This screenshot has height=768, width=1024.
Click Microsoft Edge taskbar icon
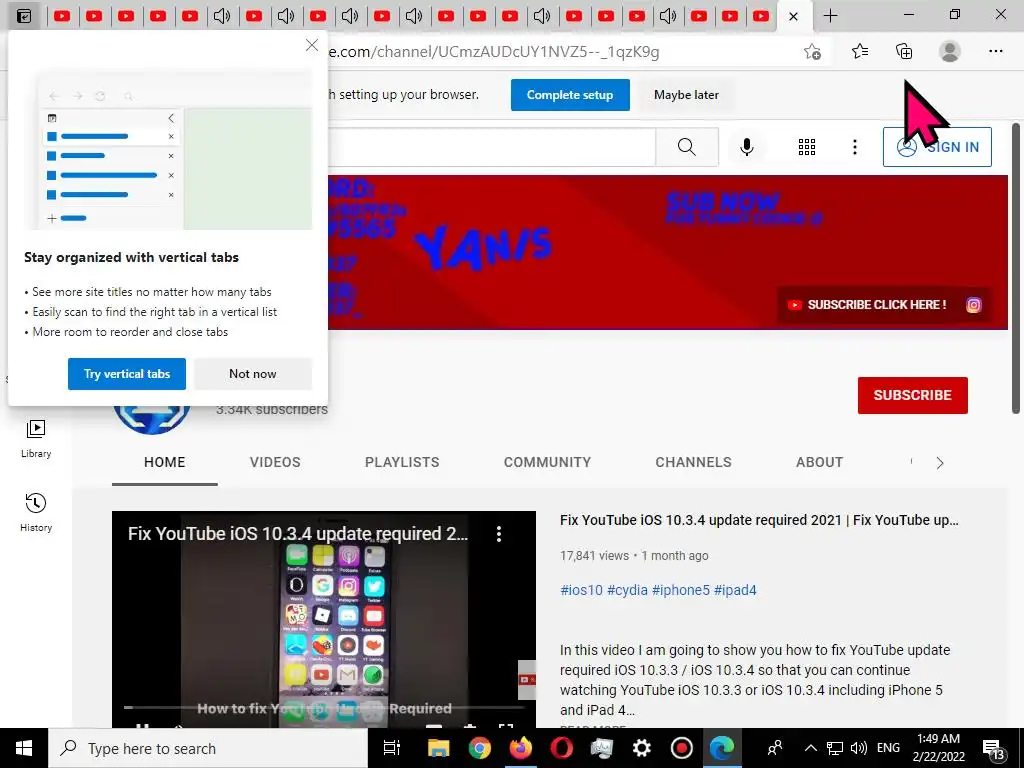[722, 748]
